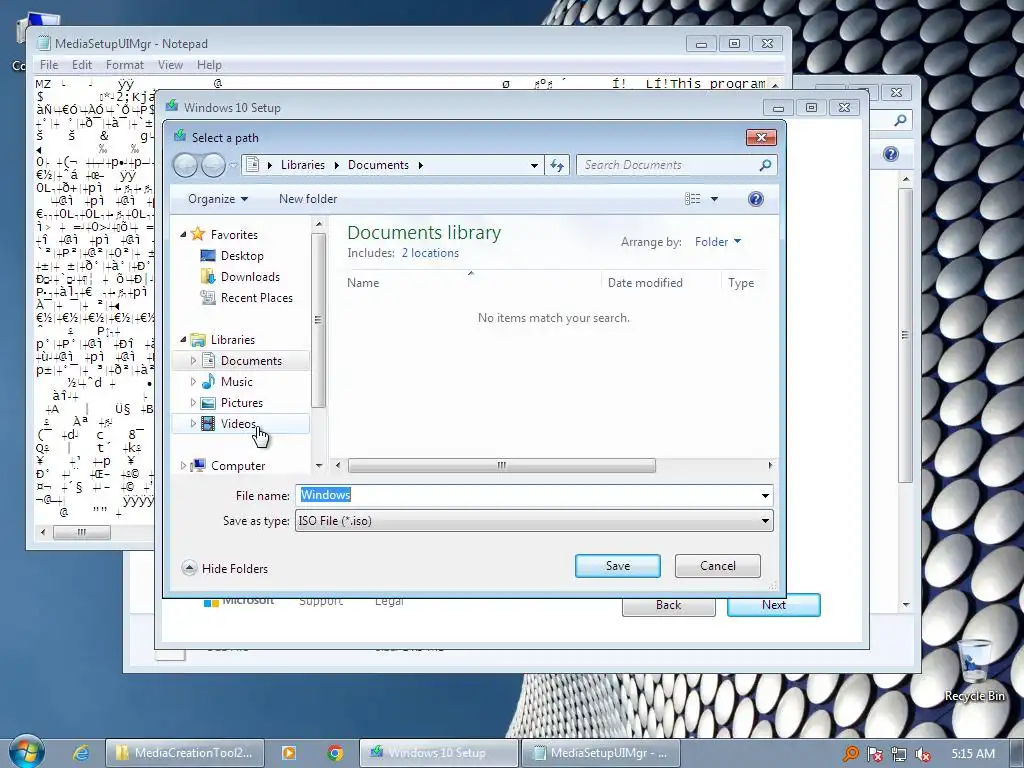
Task: Open the File name dropdown arrow
Action: (x=765, y=496)
